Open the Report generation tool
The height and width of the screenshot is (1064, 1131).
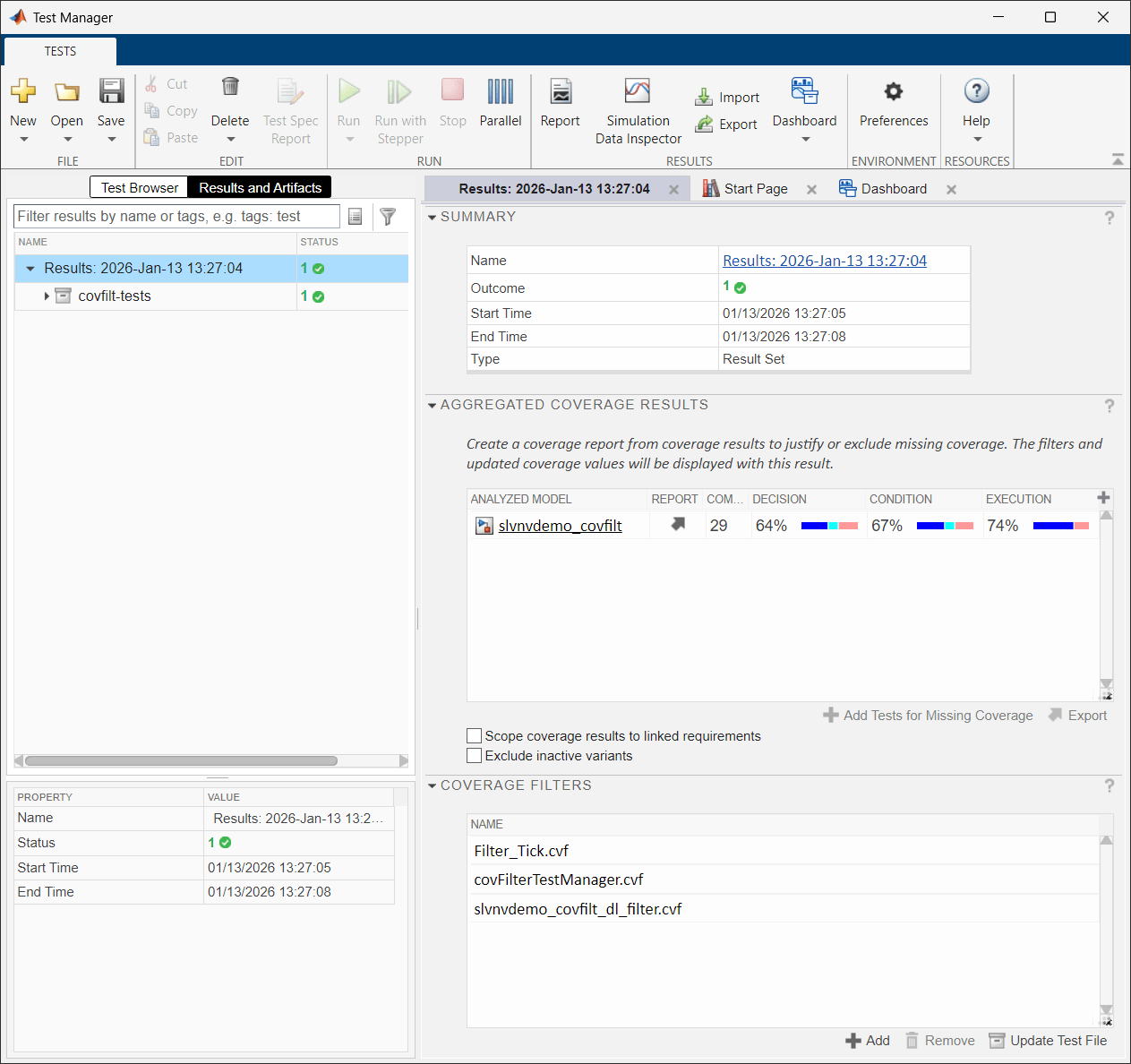(x=560, y=101)
